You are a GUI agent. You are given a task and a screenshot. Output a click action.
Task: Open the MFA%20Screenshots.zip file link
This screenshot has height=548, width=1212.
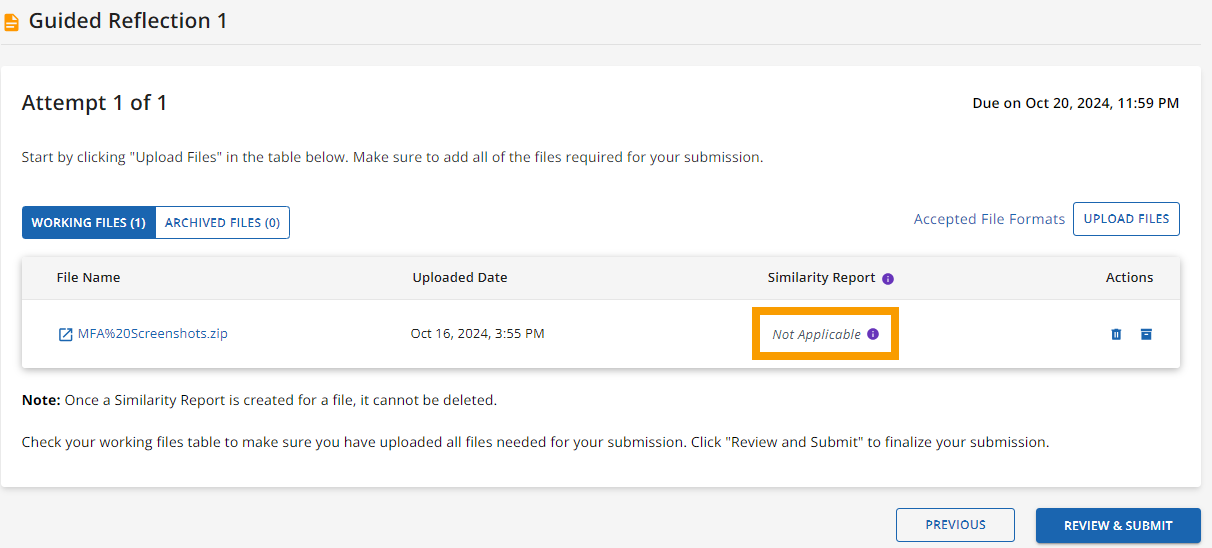(x=152, y=334)
